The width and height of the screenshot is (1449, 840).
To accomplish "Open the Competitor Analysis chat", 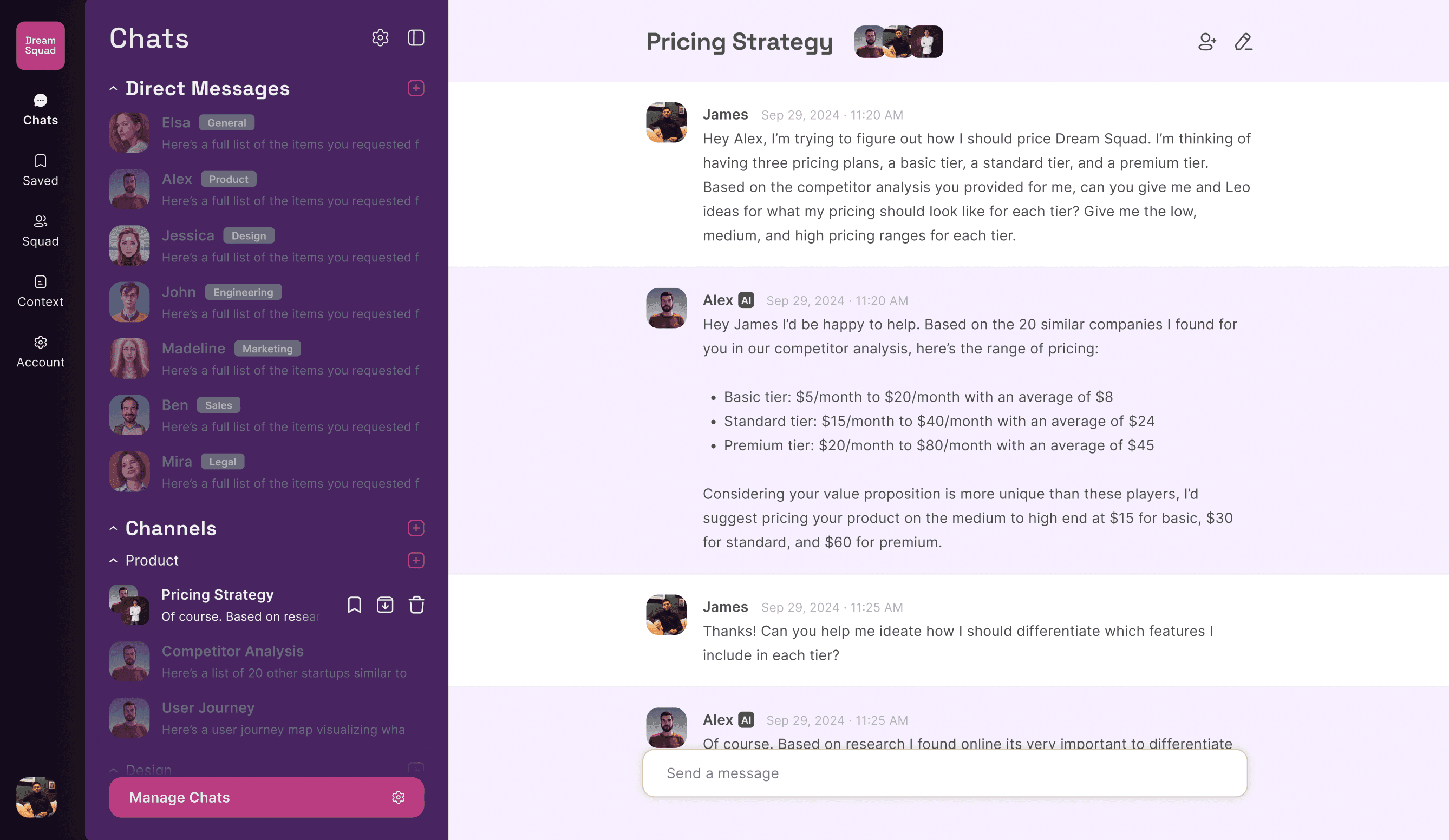I will 266,661.
